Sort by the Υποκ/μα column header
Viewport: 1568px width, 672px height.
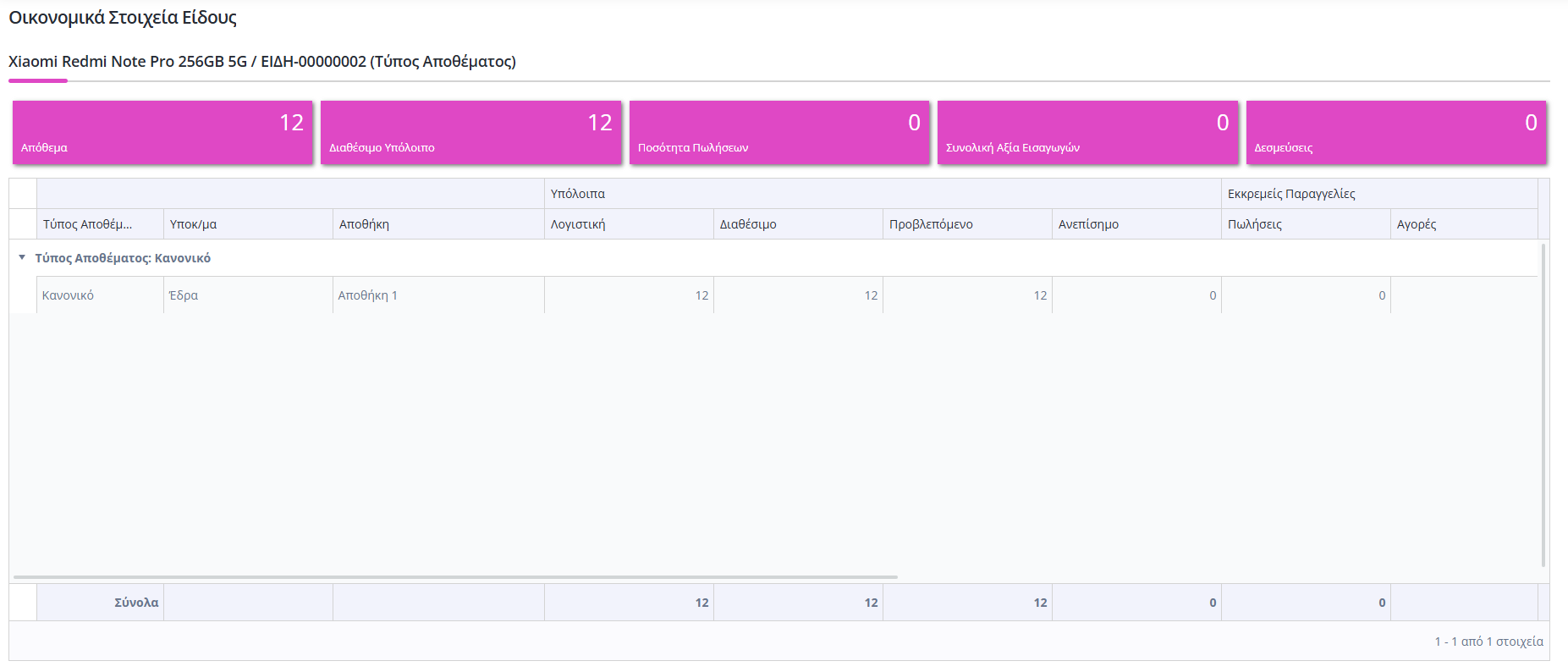[248, 224]
